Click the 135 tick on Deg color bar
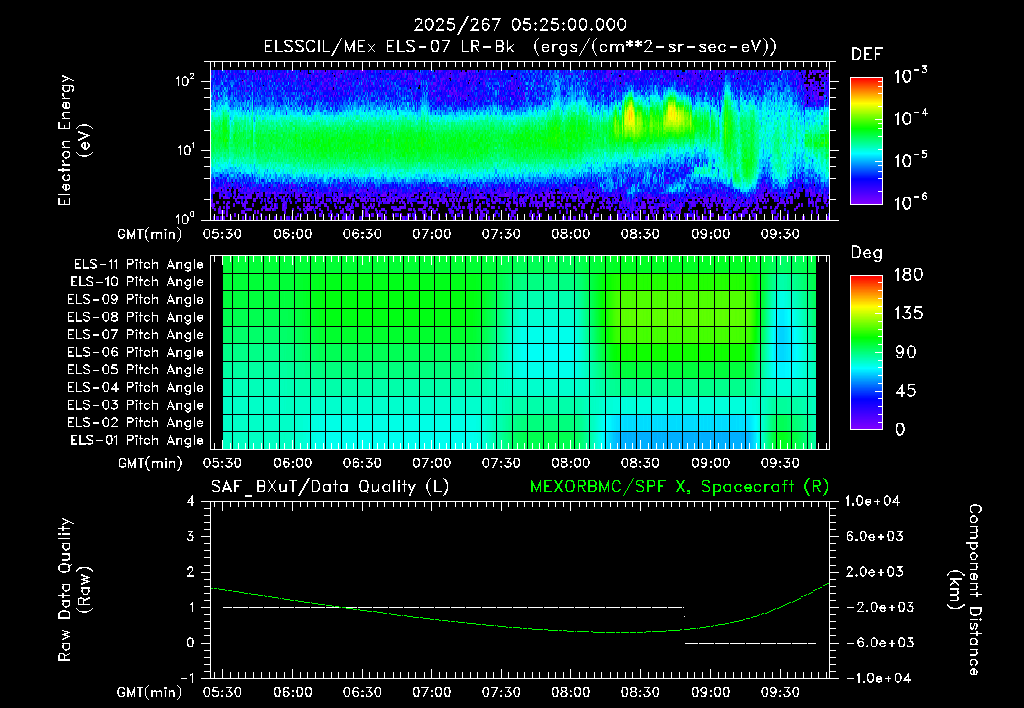1024x708 pixels. [x=908, y=314]
